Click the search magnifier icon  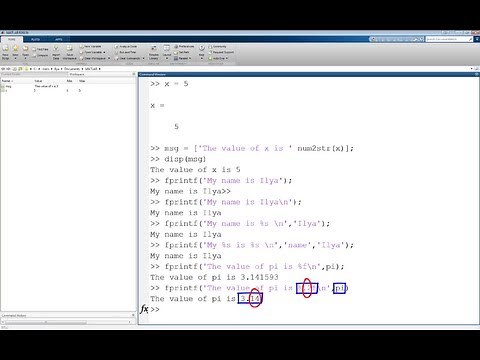[470, 39]
